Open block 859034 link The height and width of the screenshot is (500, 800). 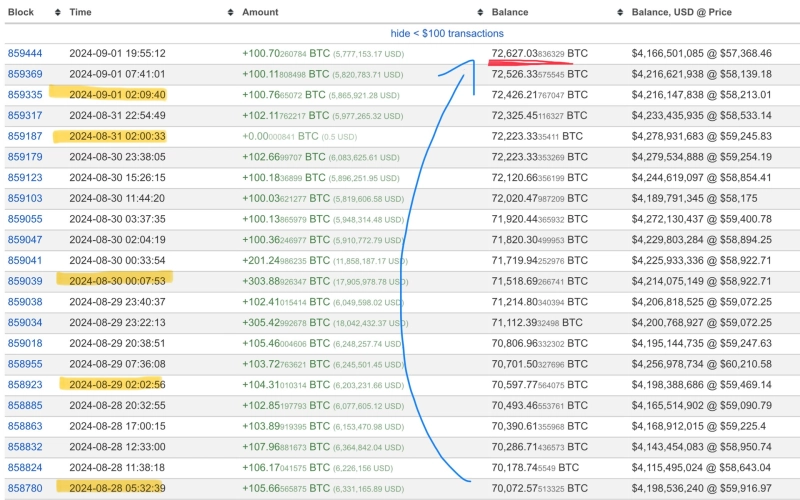coord(24,322)
